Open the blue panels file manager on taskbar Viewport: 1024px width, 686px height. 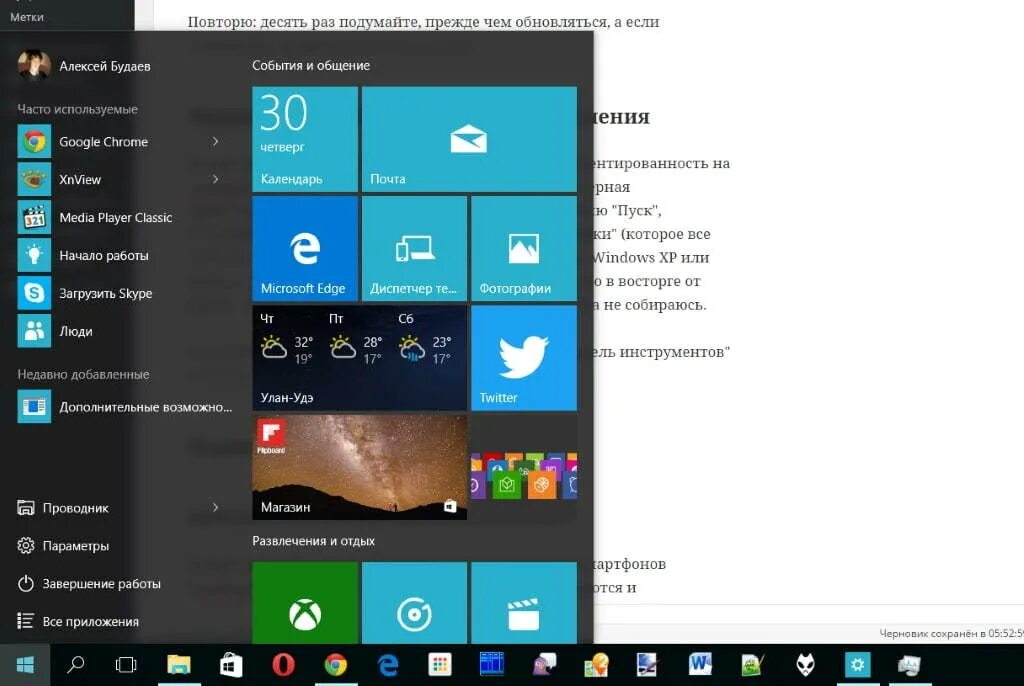tap(492, 665)
